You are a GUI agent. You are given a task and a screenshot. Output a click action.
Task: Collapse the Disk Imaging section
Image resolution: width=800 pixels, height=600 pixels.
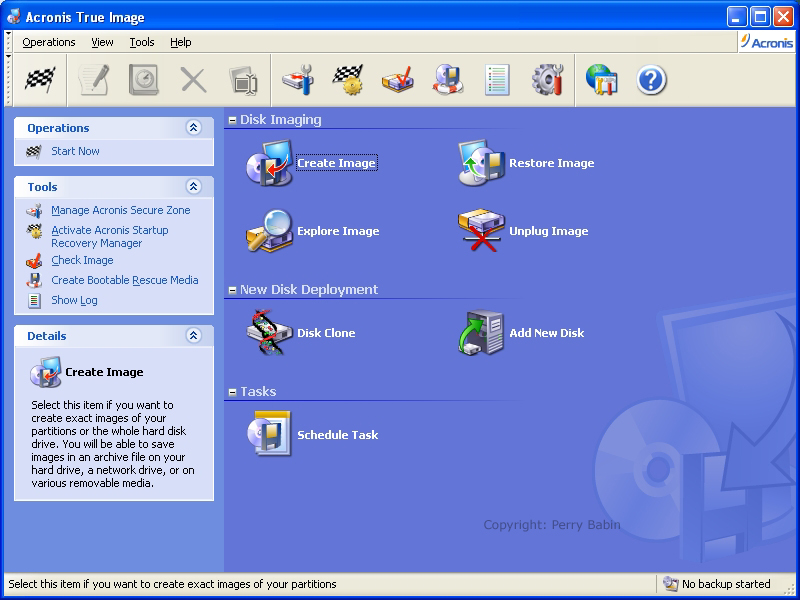[232, 120]
